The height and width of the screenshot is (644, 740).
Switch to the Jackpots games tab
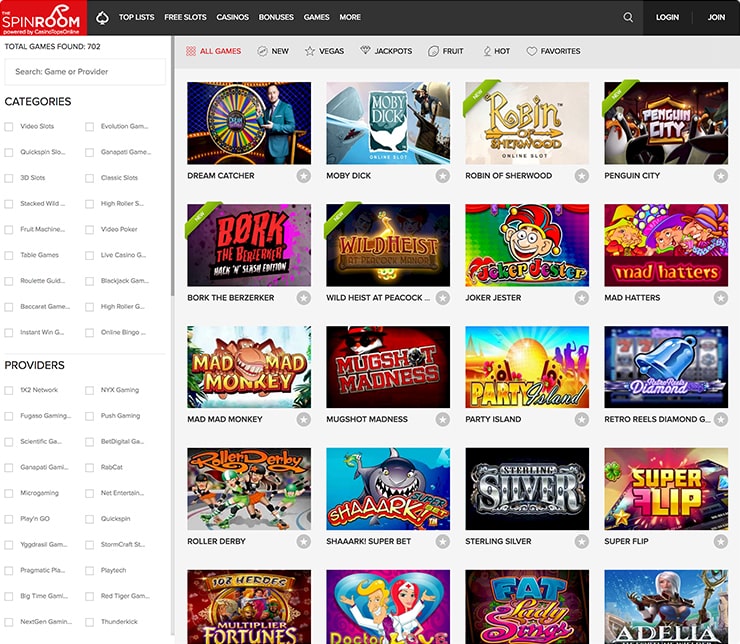[386, 51]
